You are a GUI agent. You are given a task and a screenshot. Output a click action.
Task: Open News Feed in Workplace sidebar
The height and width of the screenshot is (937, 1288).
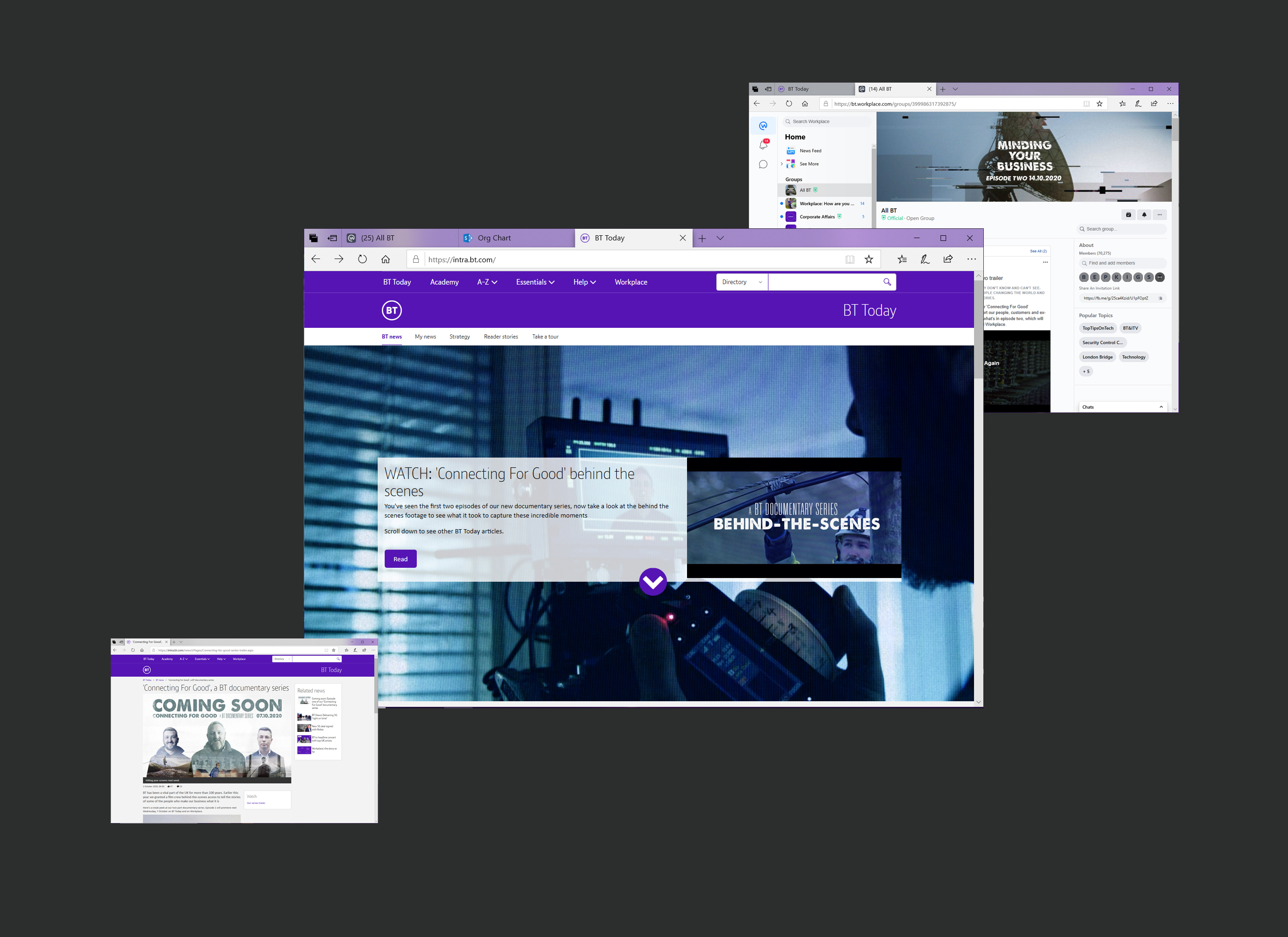click(x=810, y=151)
